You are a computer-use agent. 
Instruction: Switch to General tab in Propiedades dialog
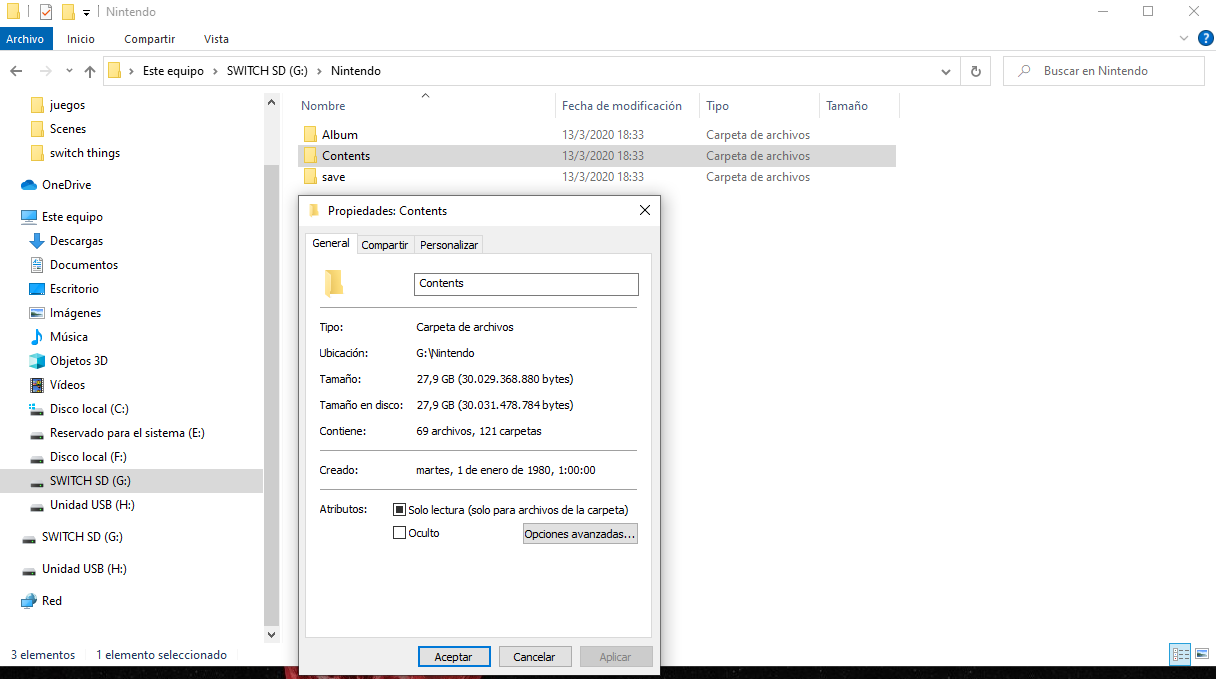(331, 243)
